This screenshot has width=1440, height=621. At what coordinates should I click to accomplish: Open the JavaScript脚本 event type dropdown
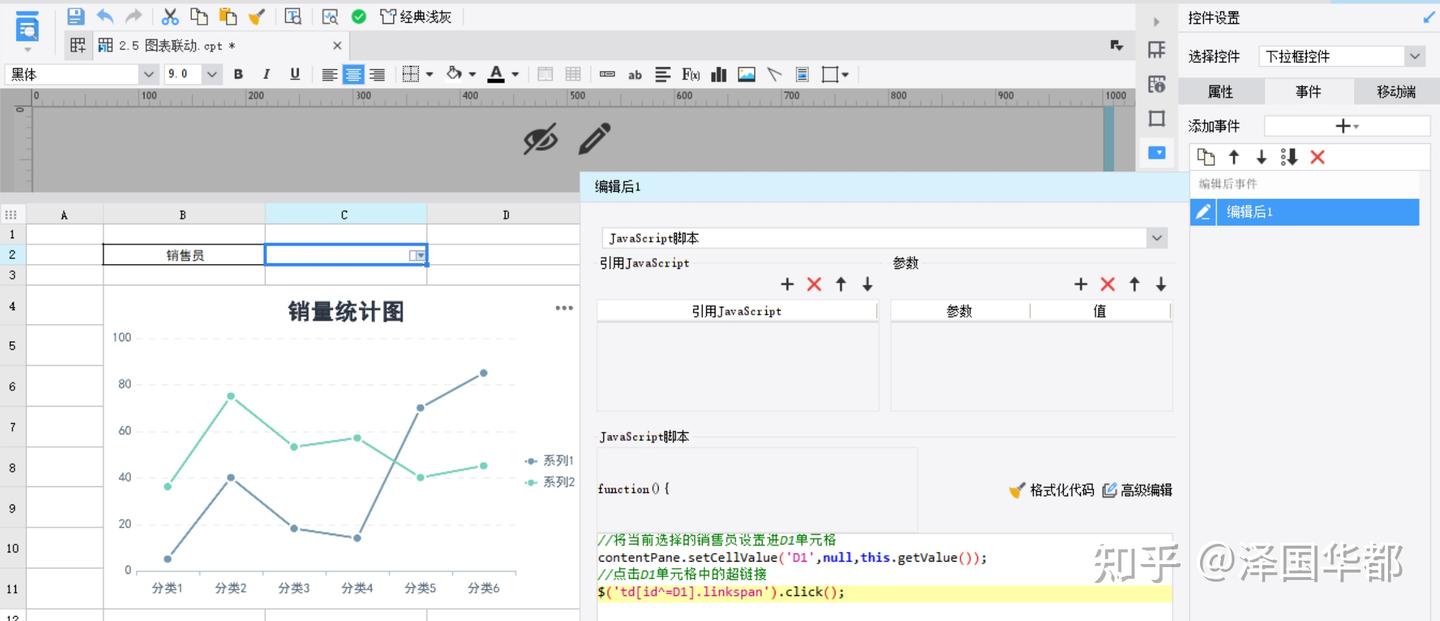[x=1157, y=238]
